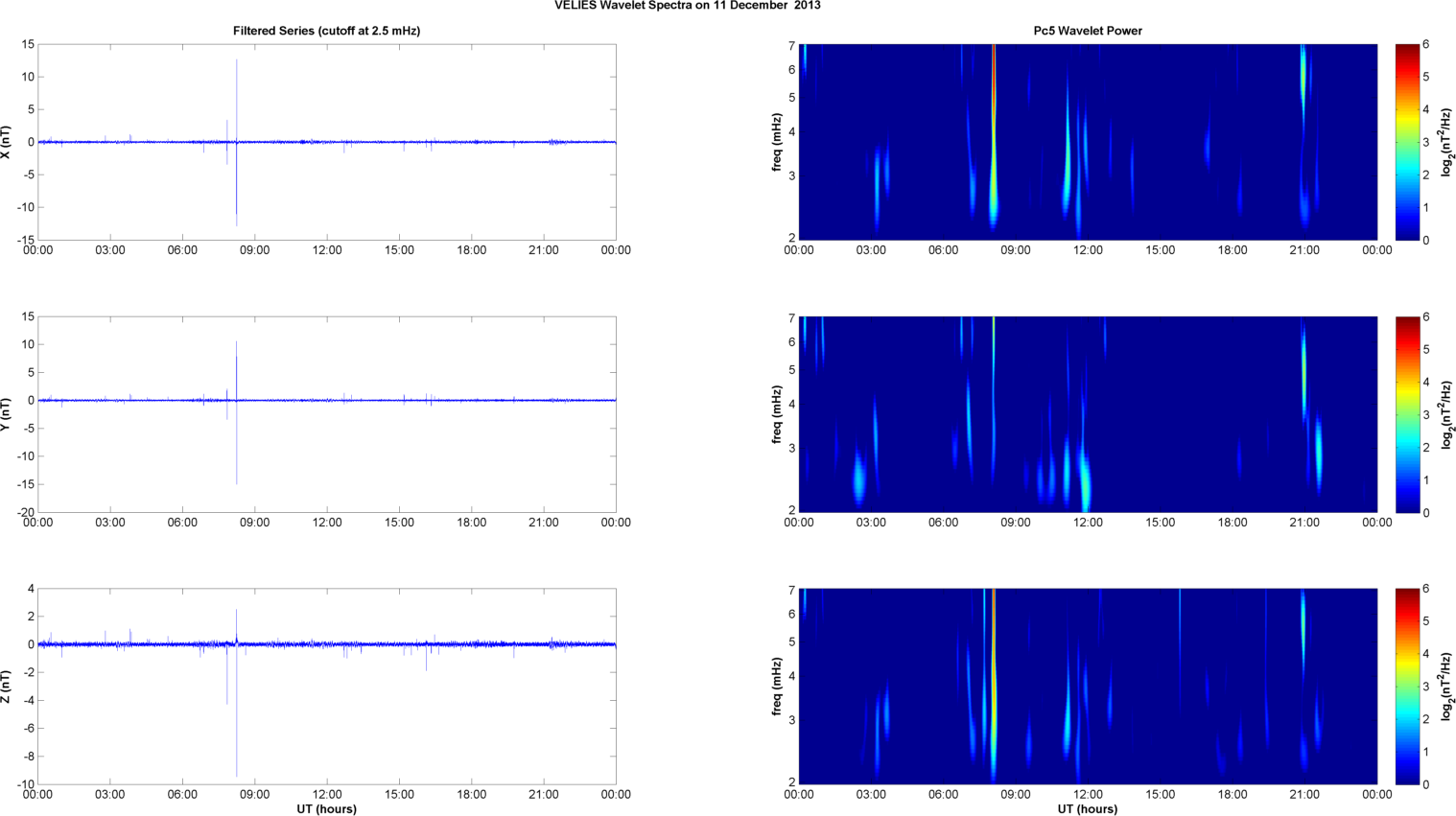Click the '-10' tick on the Z series axis
The width and height of the screenshot is (1456, 816).
pos(26,784)
